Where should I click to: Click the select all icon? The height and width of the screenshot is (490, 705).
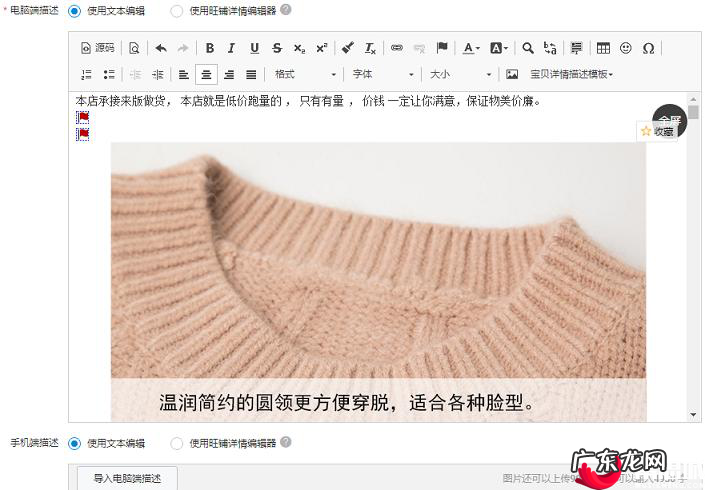576,48
